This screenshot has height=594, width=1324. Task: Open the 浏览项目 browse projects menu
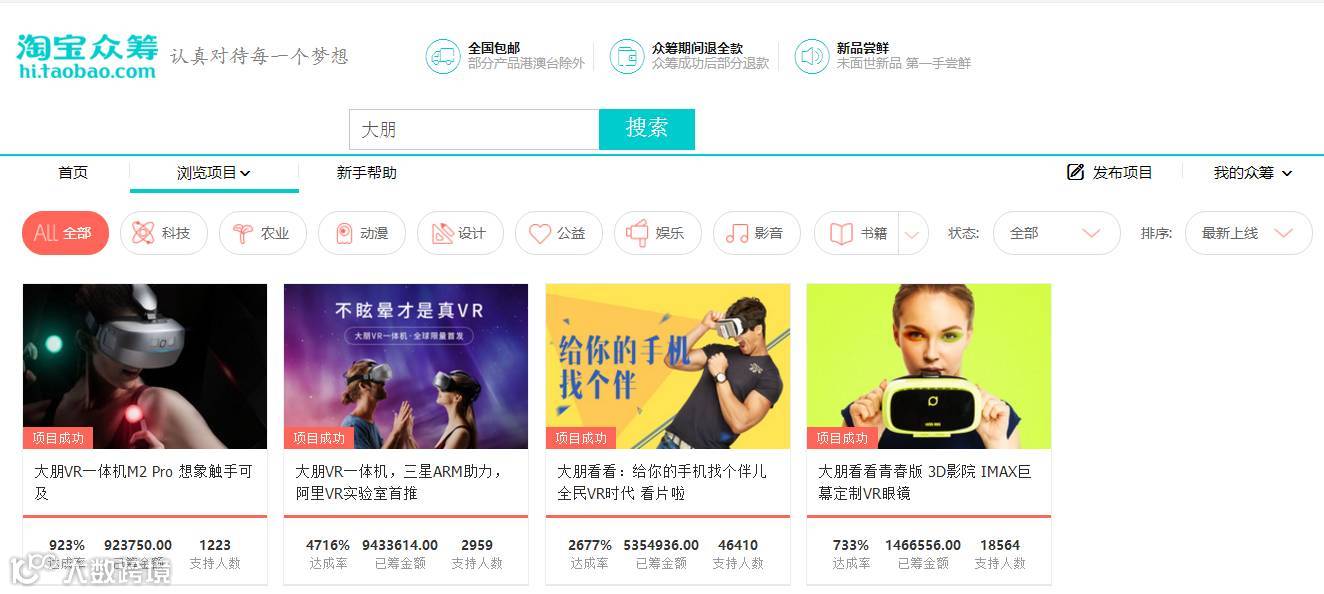pos(214,173)
